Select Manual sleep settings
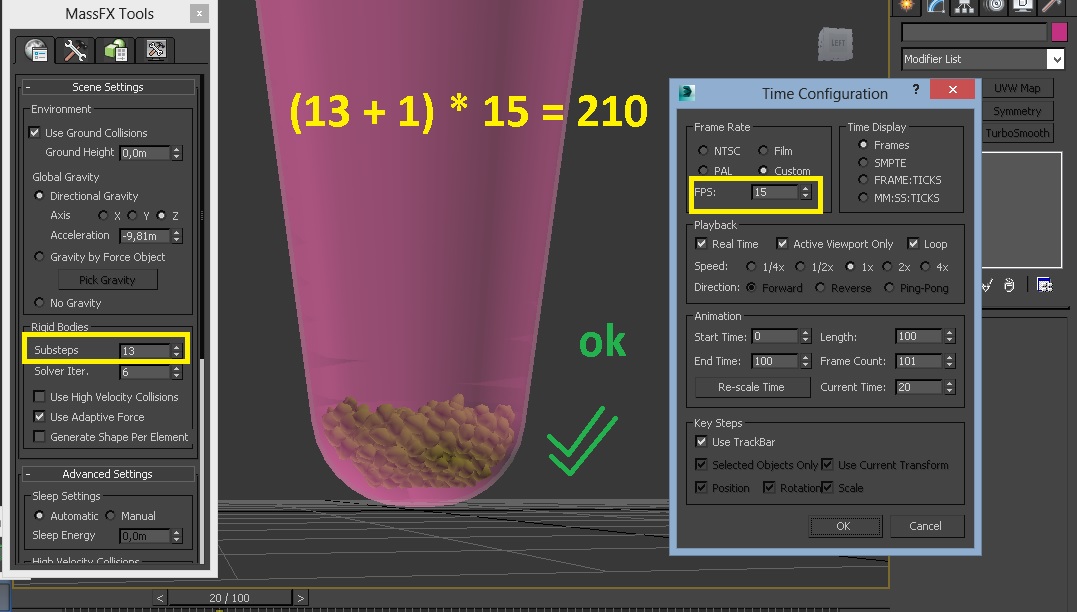Screen dimensions: 1077x612 pyautogui.click(x=110, y=515)
